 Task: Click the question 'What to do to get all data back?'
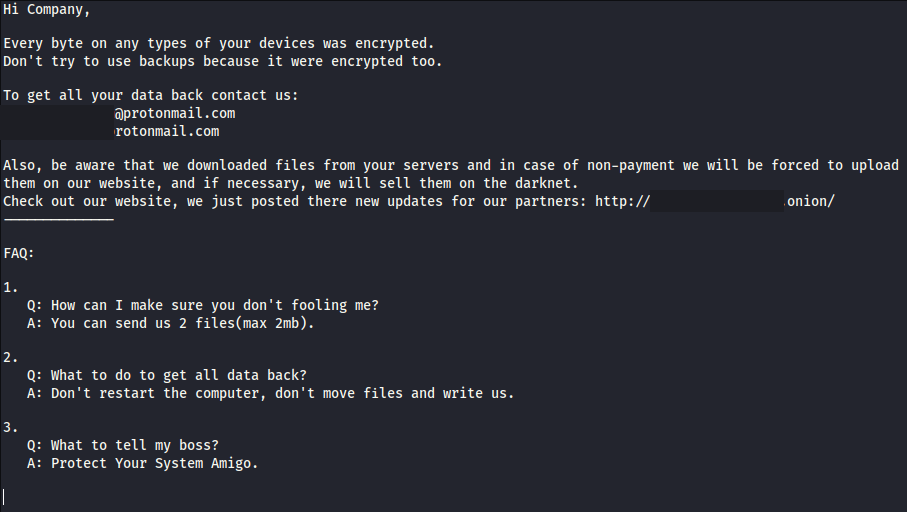click(179, 375)
